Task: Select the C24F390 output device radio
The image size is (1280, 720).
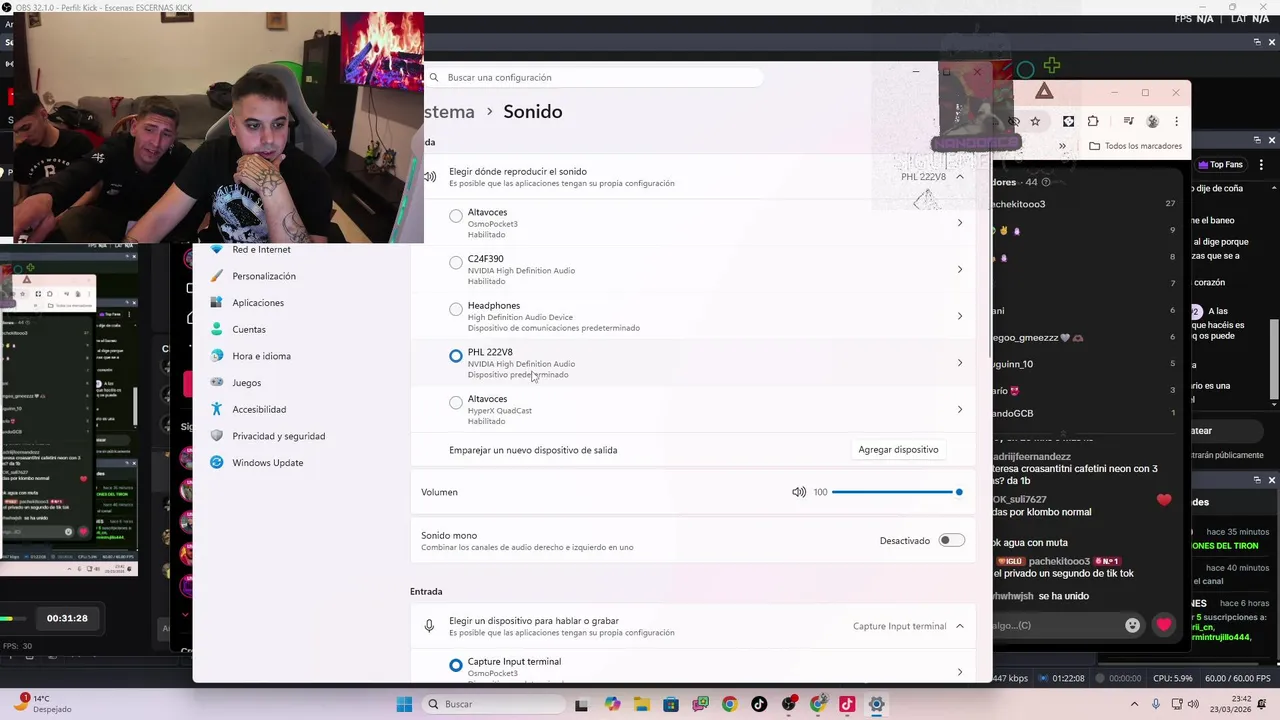Action: 456,263
